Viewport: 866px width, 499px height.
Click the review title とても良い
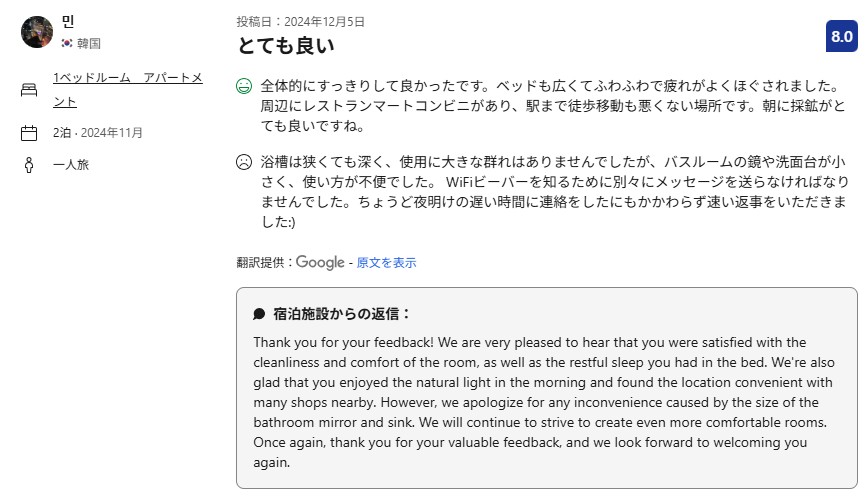(x=285, y=46)
